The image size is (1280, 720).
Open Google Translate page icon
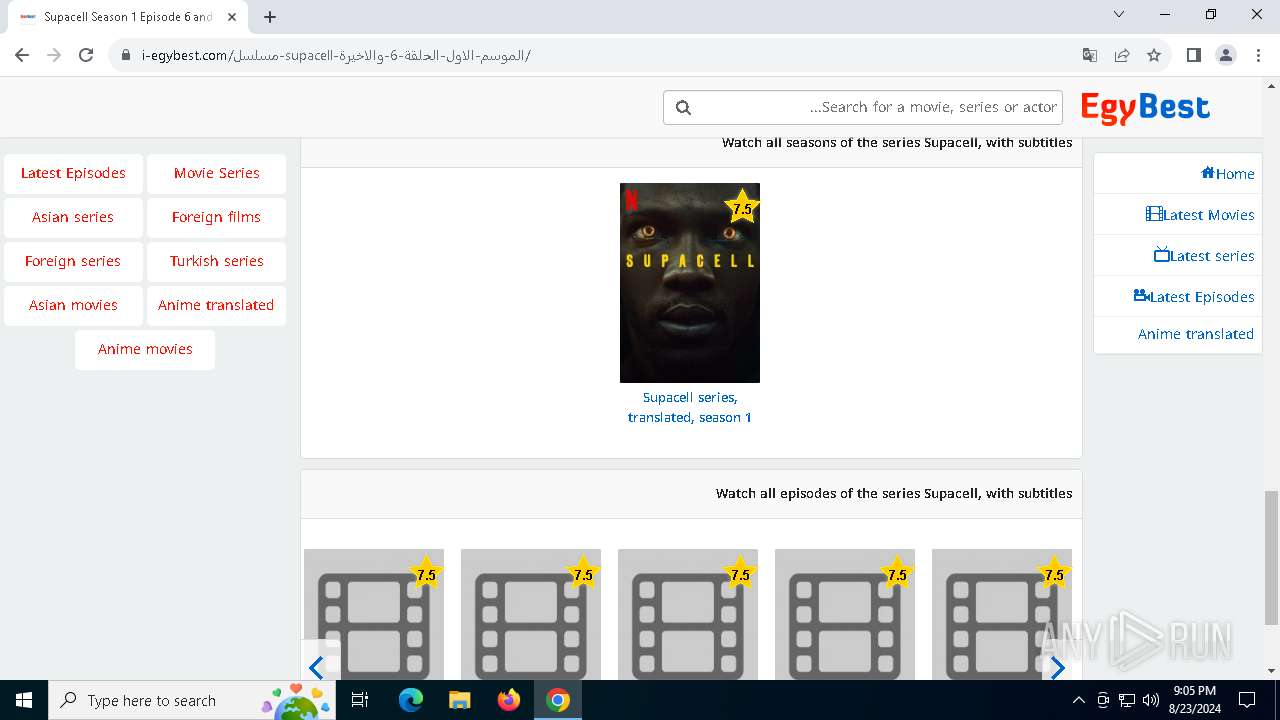coord(1090,55)
